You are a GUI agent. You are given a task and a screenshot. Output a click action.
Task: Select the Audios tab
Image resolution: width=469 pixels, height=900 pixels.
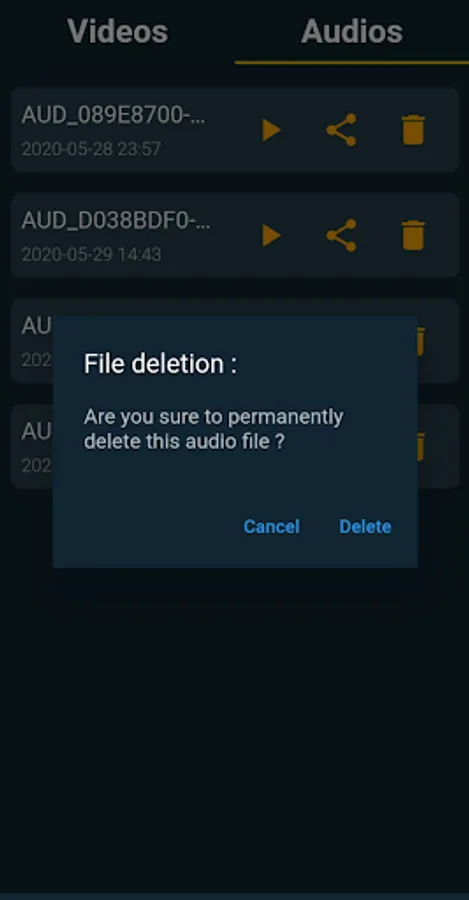[x=352, y=31]
